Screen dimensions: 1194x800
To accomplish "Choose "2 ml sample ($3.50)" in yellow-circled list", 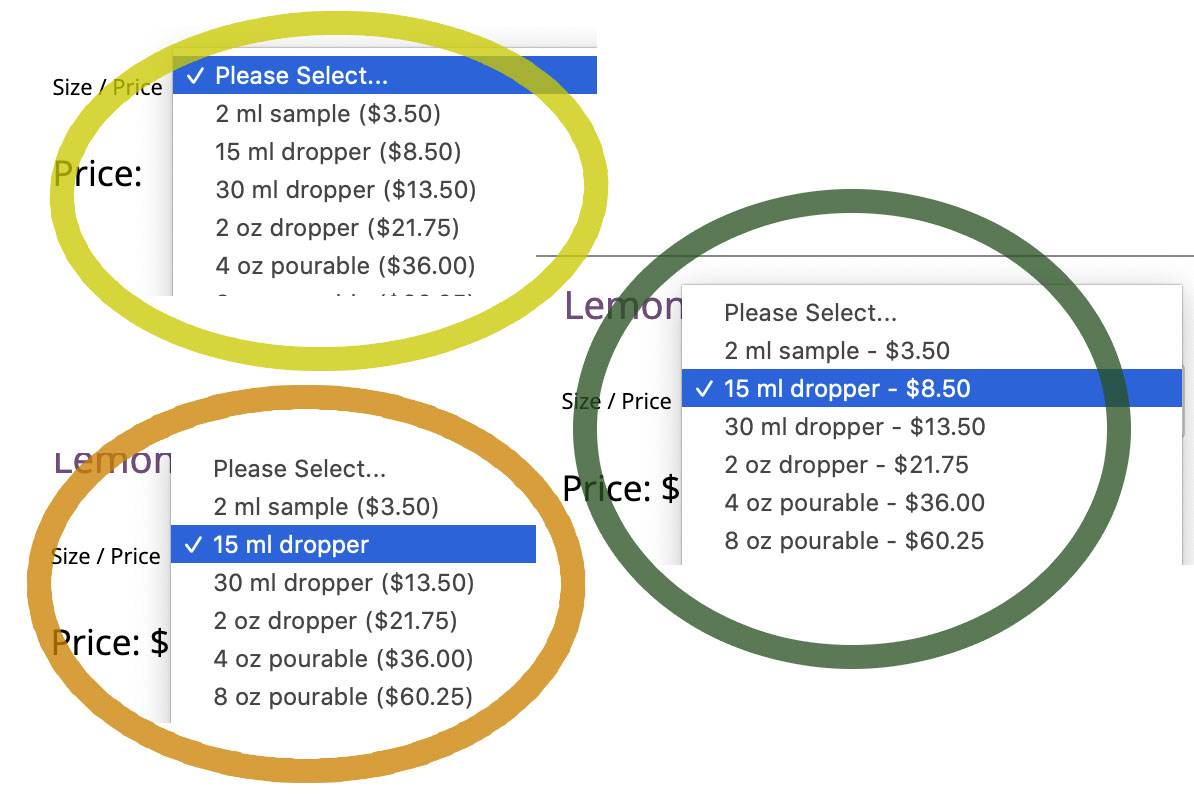I will (328, 114).
